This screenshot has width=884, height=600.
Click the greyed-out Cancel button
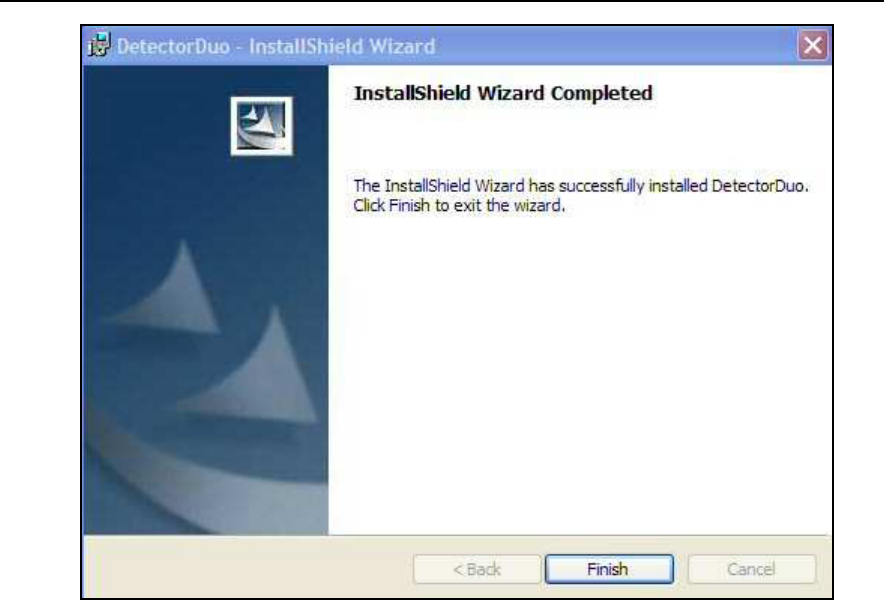(x=752, y=569)
